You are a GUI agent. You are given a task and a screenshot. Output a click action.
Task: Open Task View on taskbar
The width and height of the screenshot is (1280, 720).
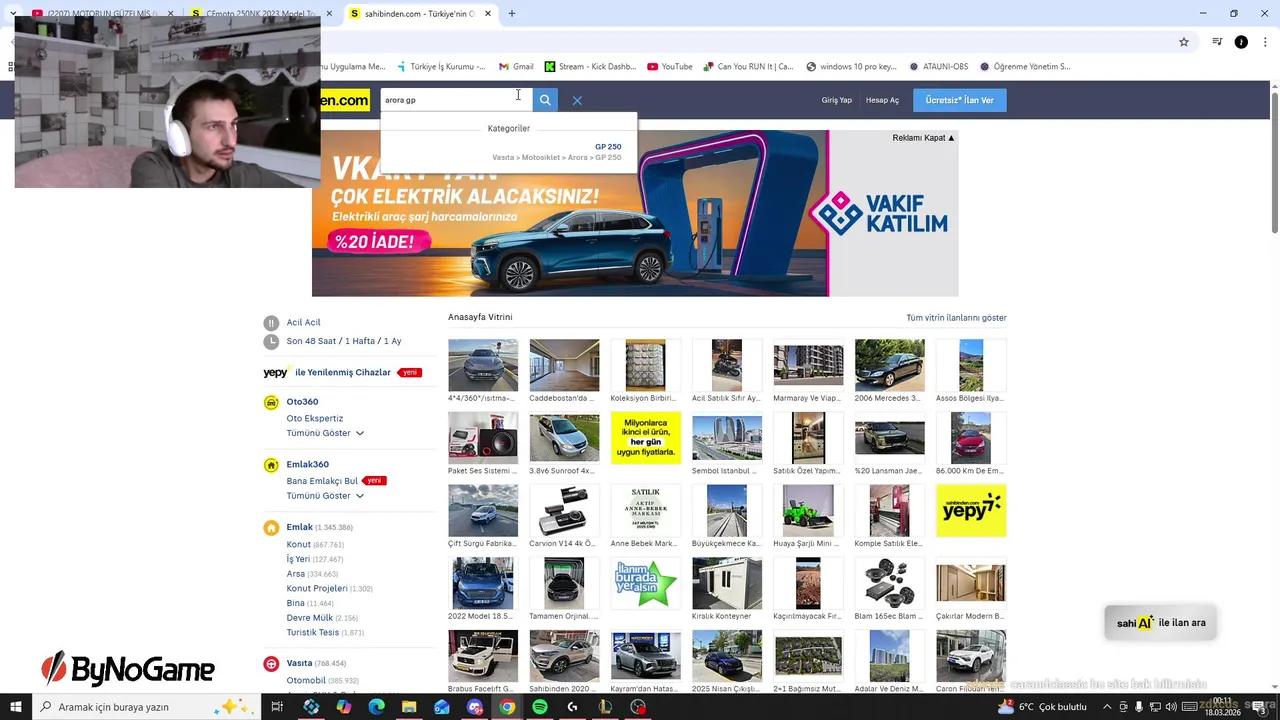pyautogui.click(x=277, y=707)
